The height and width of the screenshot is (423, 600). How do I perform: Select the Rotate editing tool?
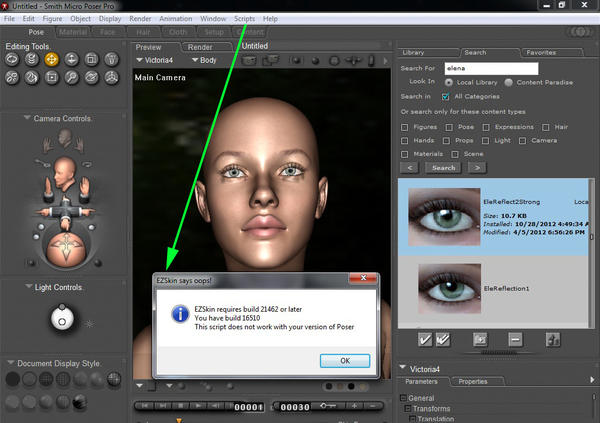click(12, 59)
